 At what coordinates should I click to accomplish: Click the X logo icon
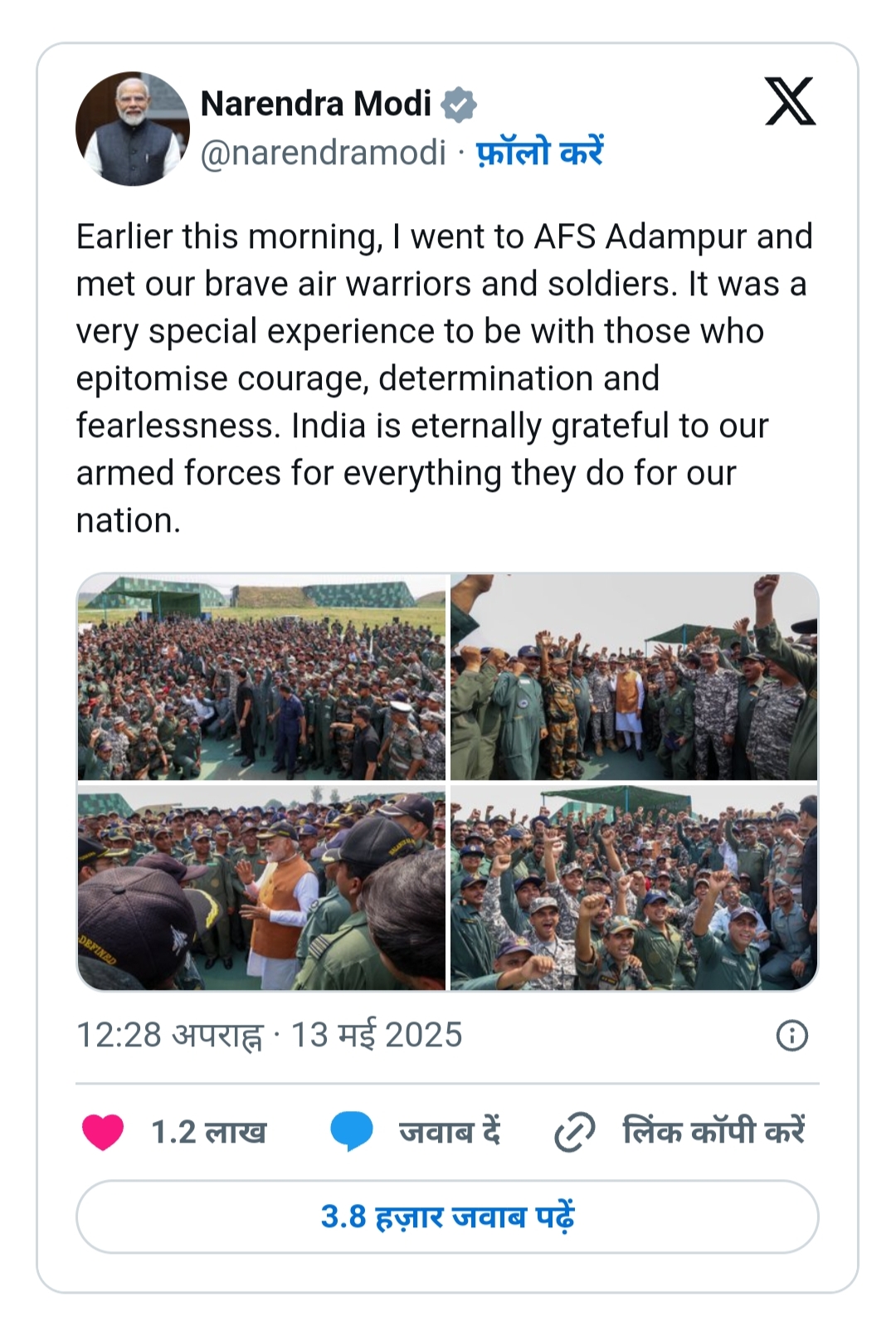point(790,101)
